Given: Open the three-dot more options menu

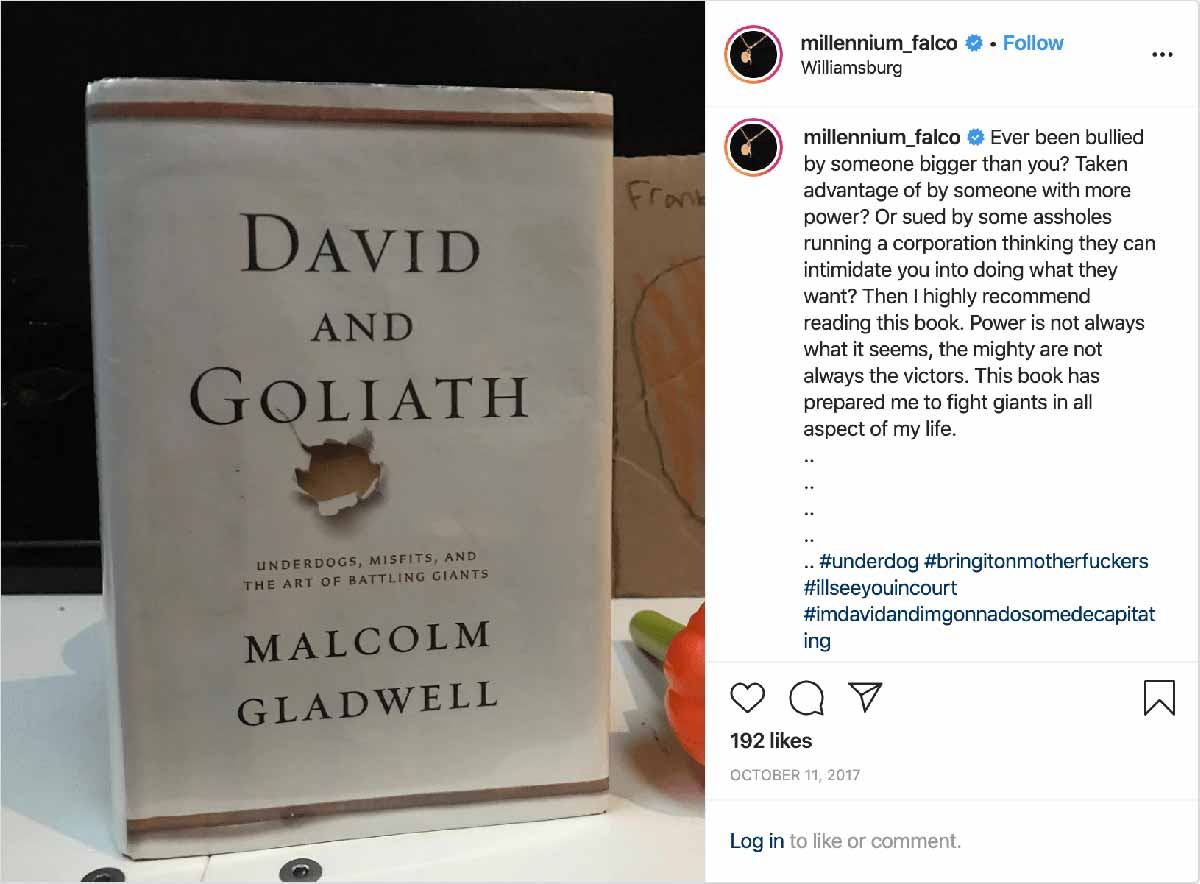Looking at the screenshot, I should (1162, 55).
